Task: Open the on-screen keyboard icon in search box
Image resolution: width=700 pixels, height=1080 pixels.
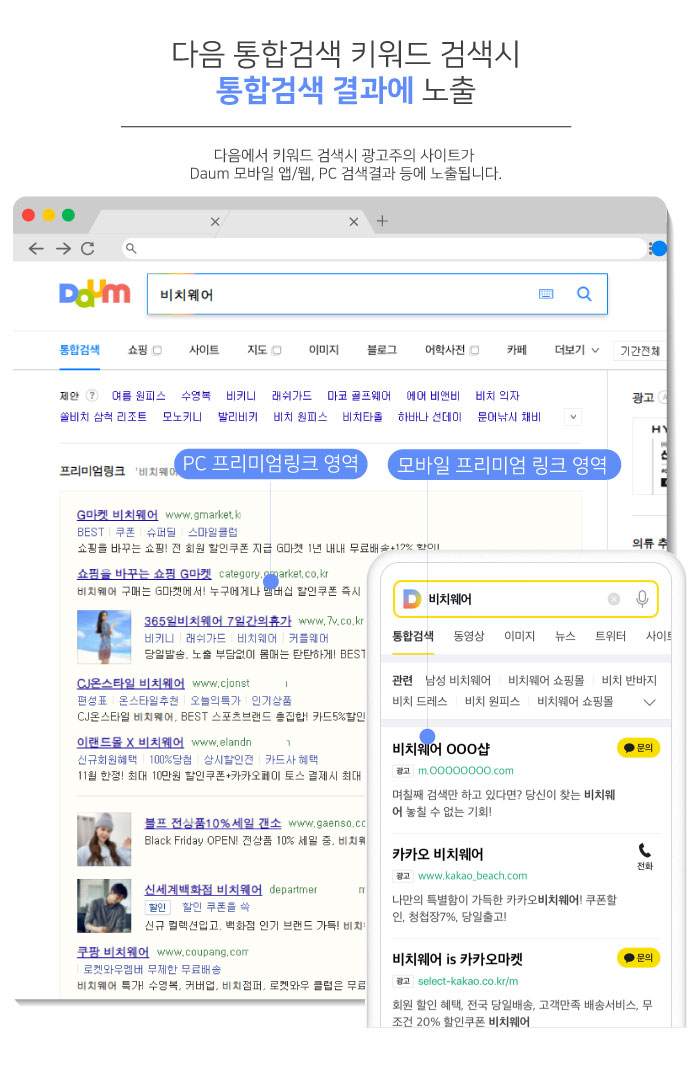Action: pyautogui.click(x=546, y=294)
